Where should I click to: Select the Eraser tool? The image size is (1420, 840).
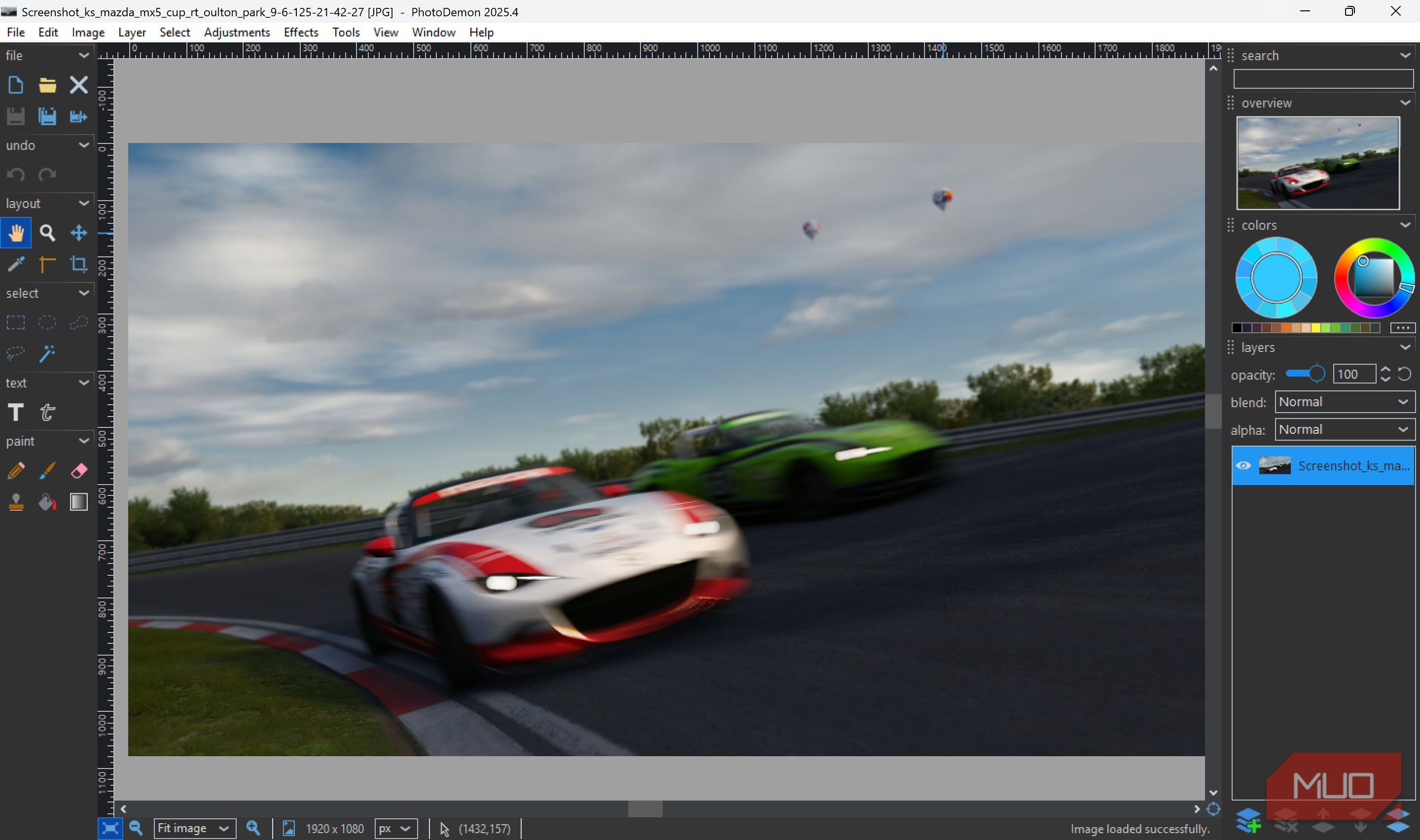click(x=79, y=470)
